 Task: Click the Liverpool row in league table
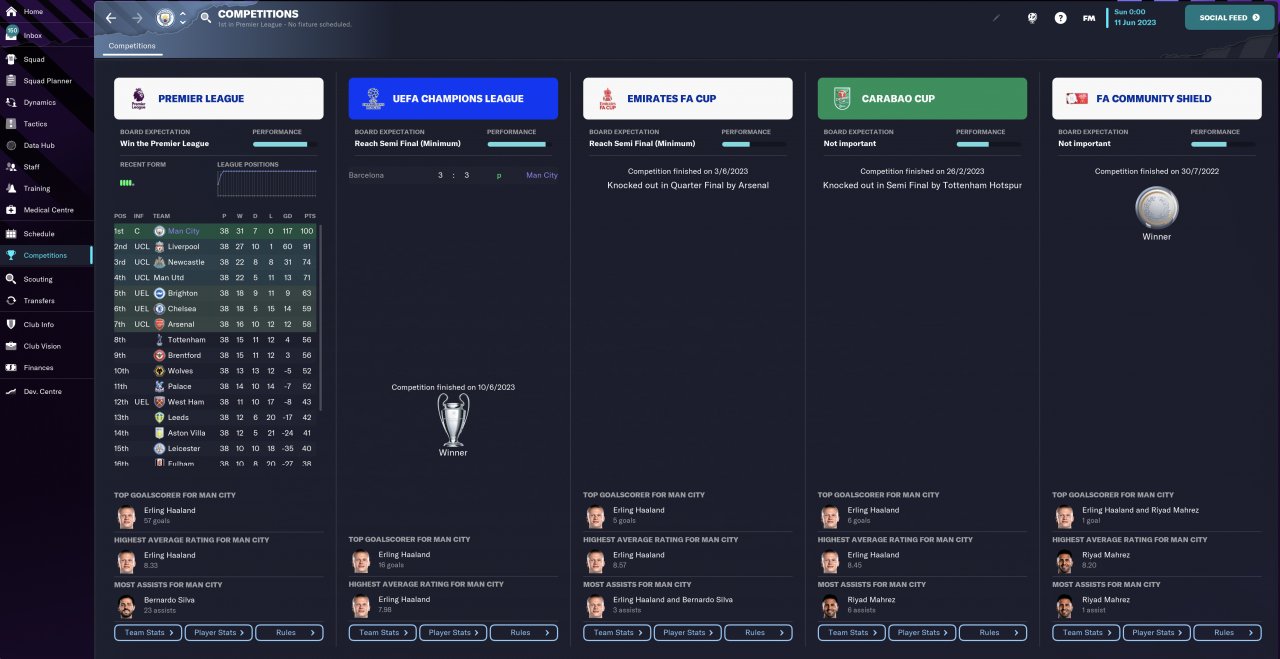click(215, 247)
